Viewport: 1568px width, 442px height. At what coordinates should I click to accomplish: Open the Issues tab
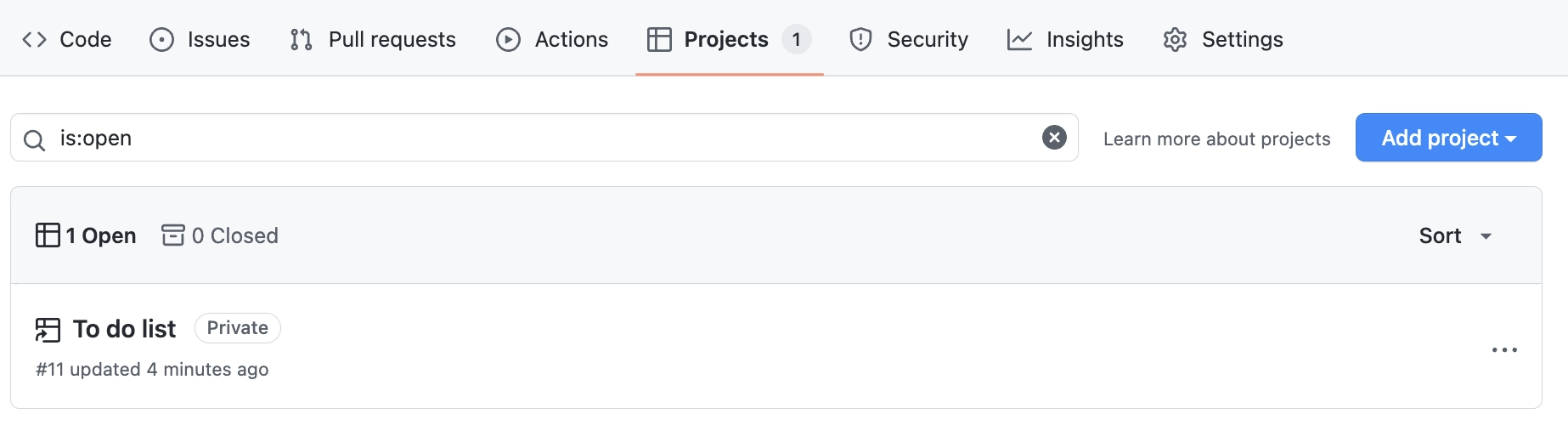tap(217, 39)
